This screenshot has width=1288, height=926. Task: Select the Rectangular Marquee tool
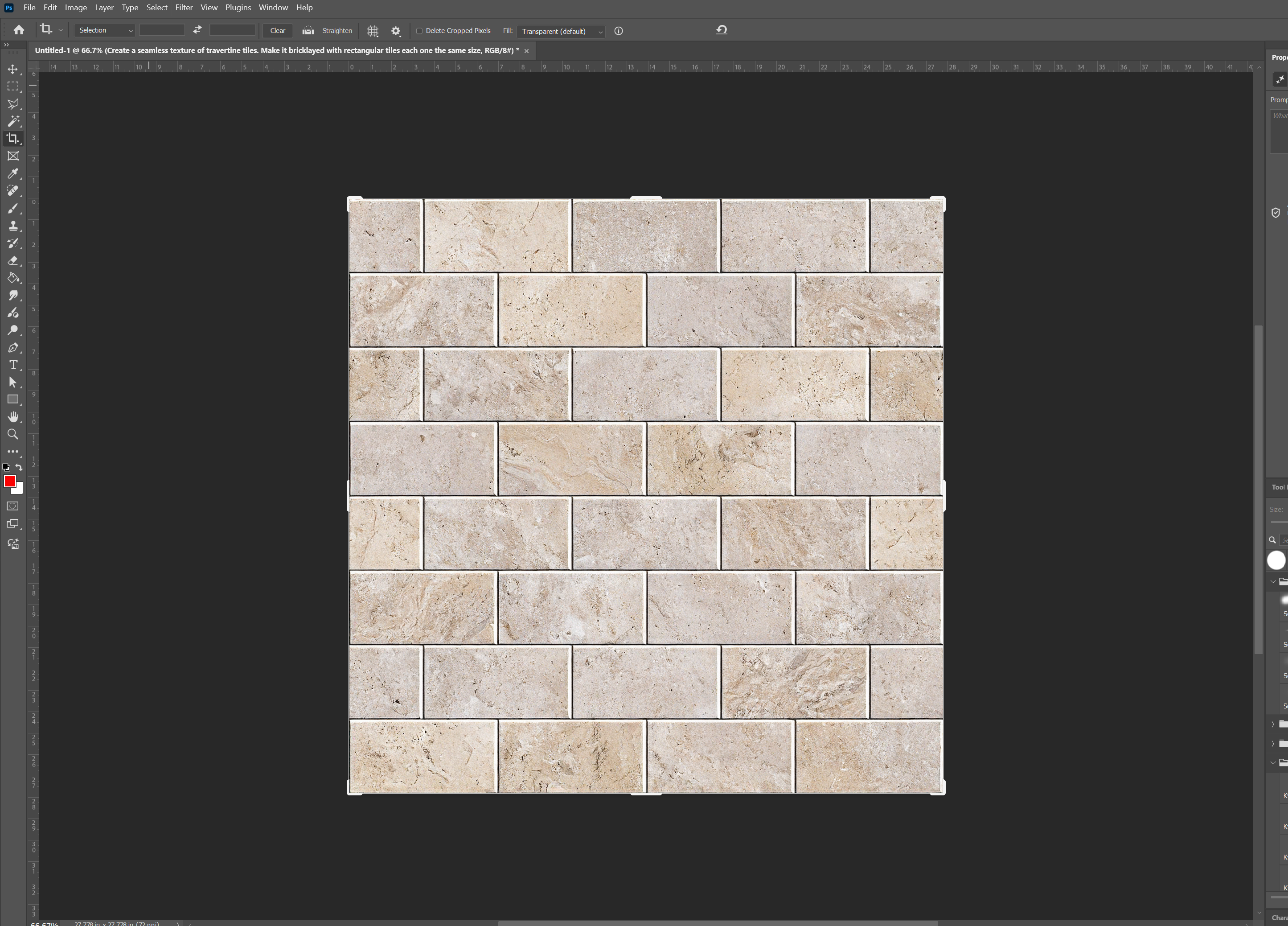12,86
